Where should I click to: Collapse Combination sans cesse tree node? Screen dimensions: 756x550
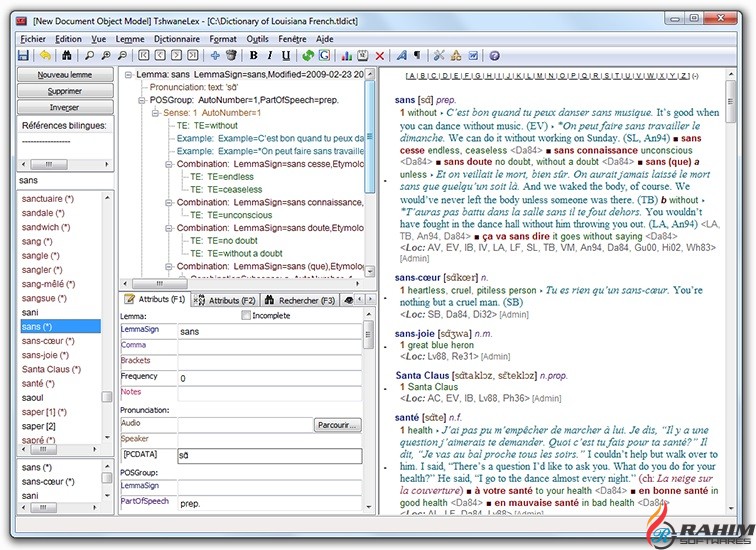pyautogui.click(x=169, y=164)
